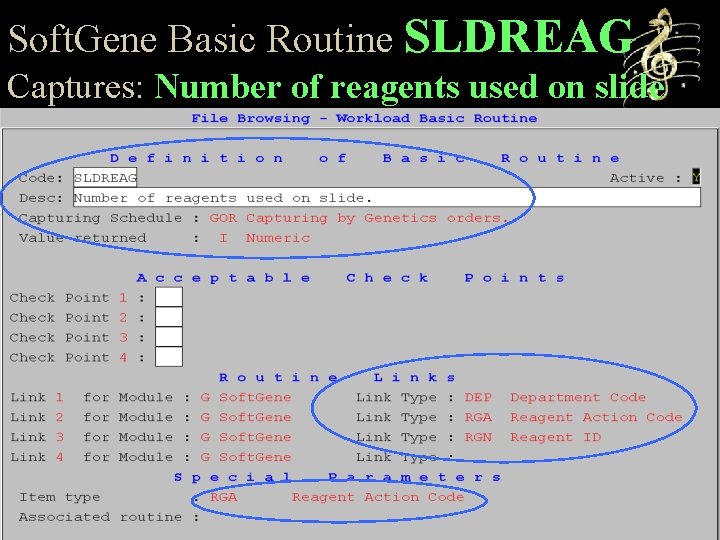Click Link 1 module value 'G SoftGene'
This screenshot has width=720, height=540.
(246, 397)
